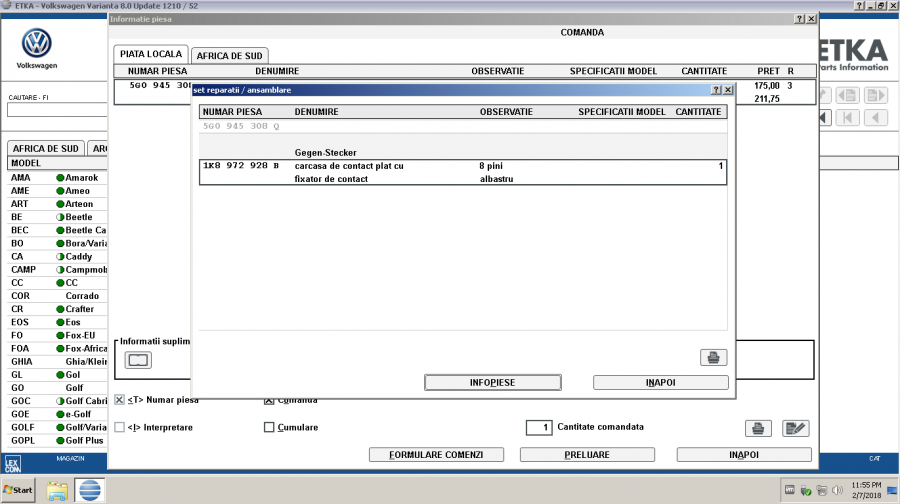
Task: Select AFRICA DE SUD tab in Informatie piesa
Action: (x=228, y=55)
